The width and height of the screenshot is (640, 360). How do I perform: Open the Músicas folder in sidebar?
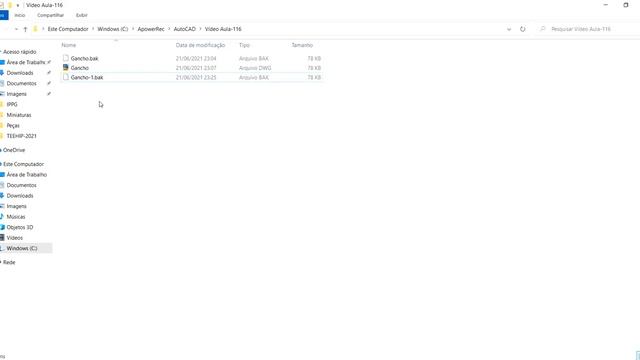point(16,217)
